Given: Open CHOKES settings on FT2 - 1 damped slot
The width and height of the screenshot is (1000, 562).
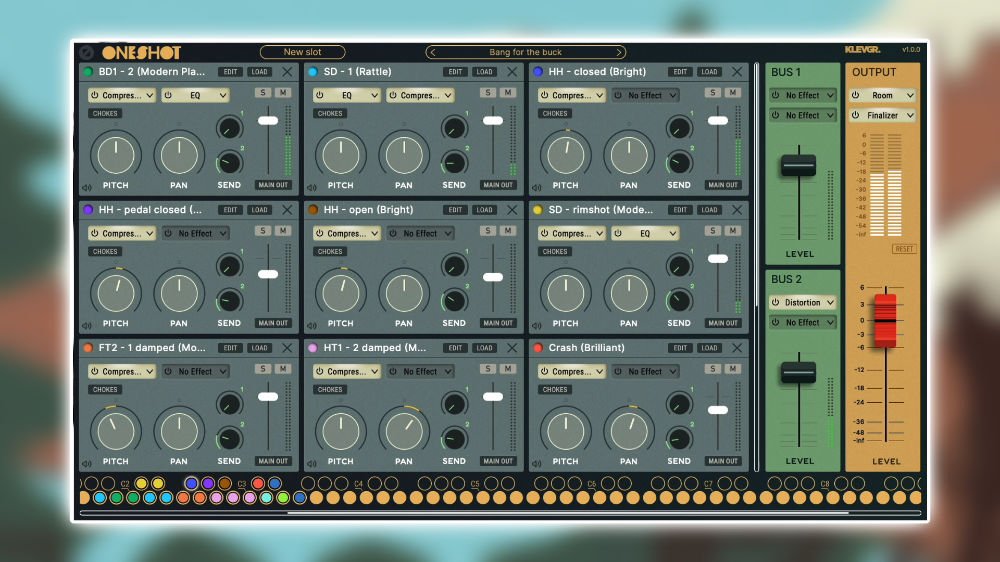Looking at the screenshot, I should pos(105,389).
